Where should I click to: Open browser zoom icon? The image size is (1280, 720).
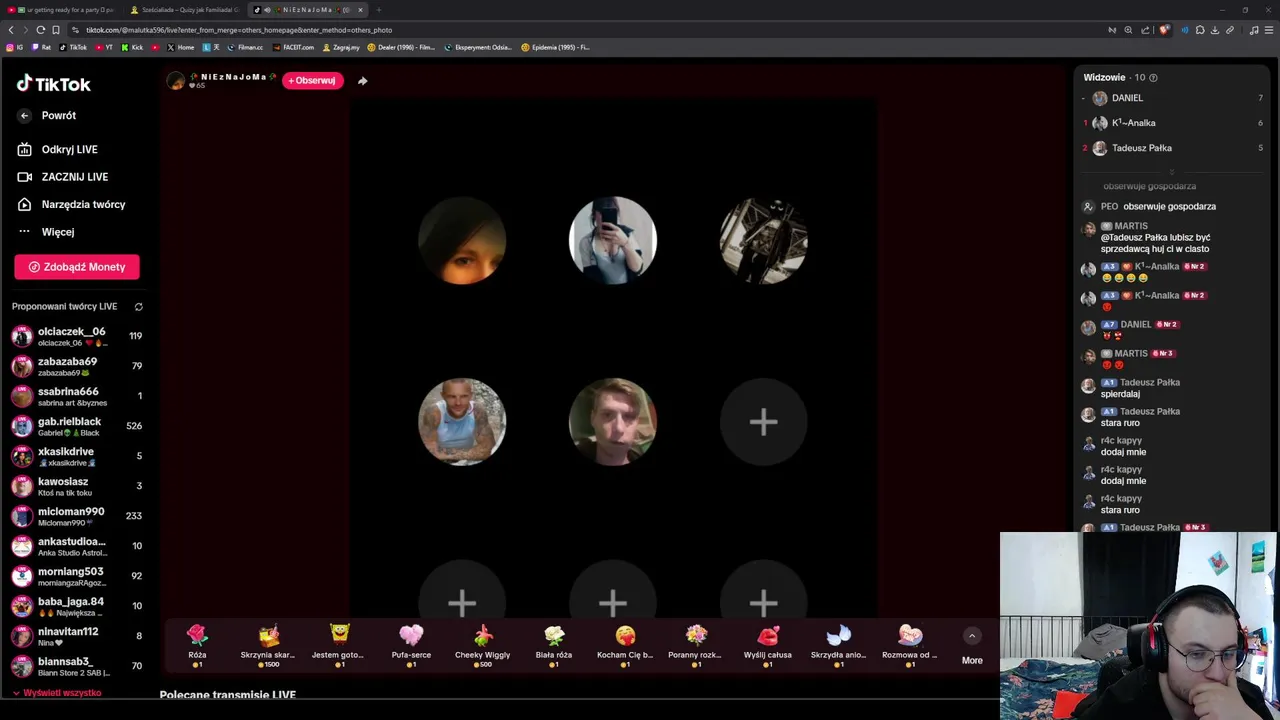pyautogui.click(x=1128, y=30)
